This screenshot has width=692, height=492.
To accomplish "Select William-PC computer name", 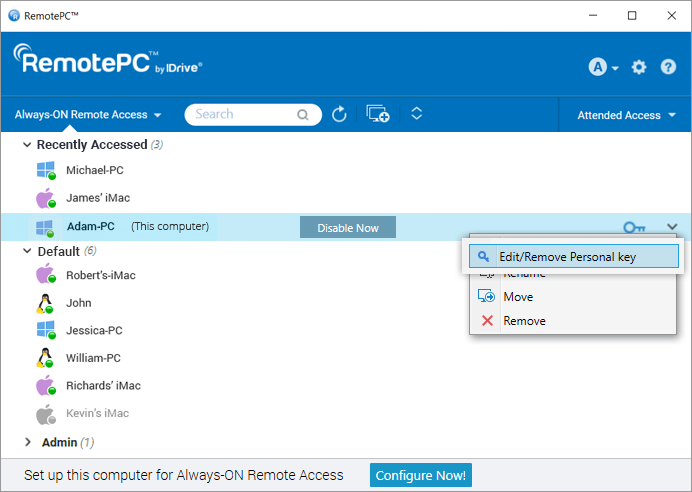I will [93, 358].
